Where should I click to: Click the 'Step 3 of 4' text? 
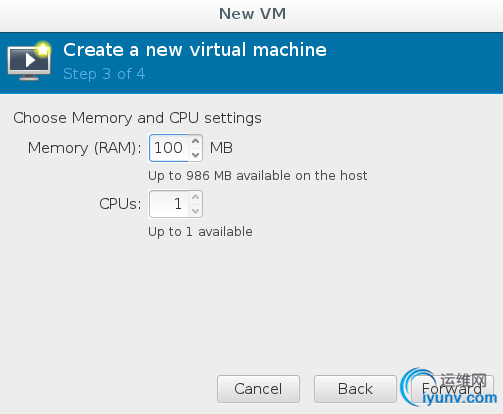pos(104,74)
